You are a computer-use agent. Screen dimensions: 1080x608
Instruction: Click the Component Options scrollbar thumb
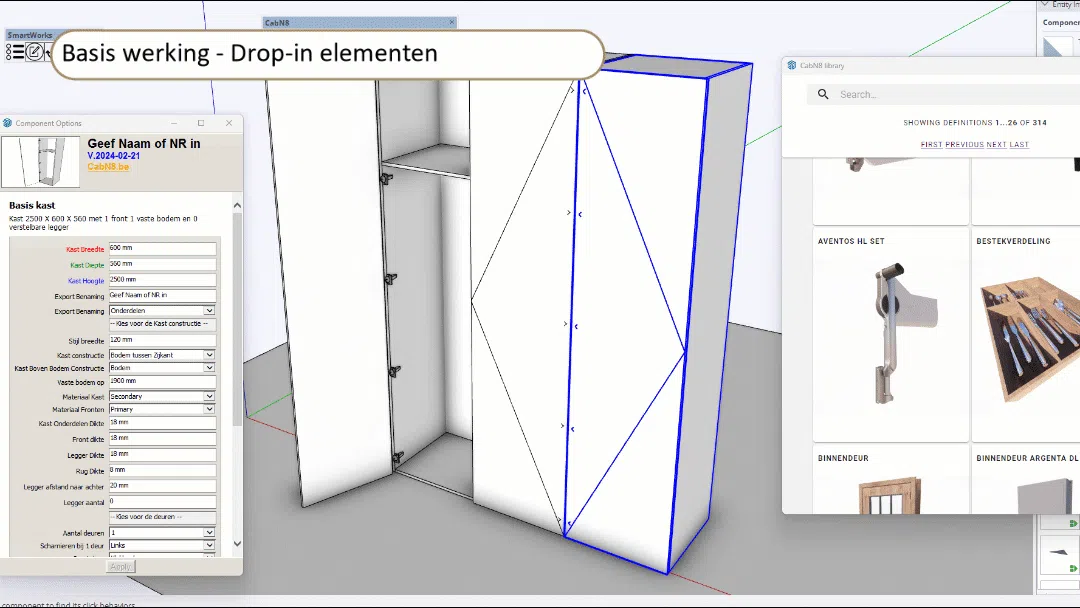[237, 320]
